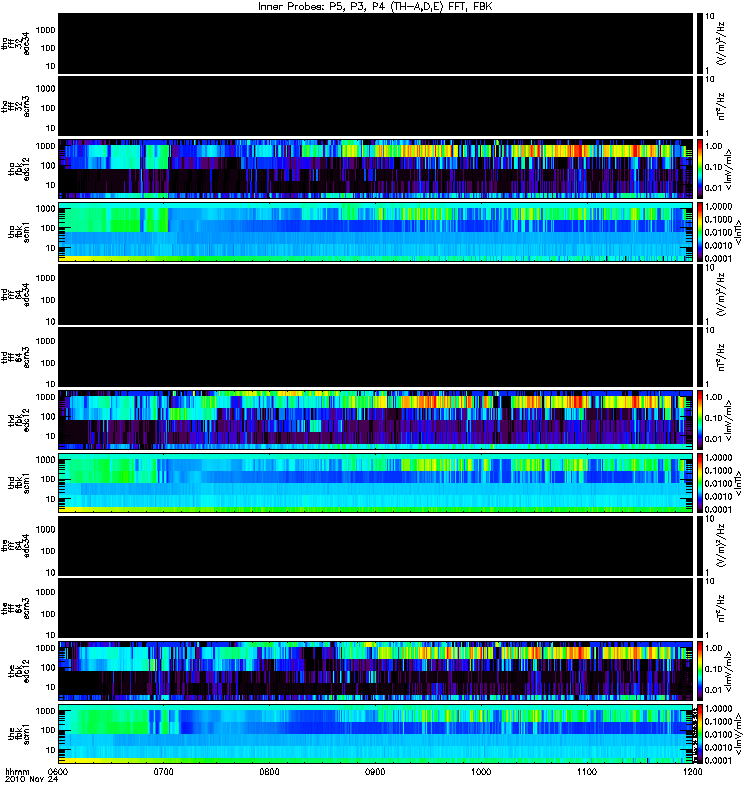This screenshot has width=750, height=800.
Task: Click the 'tha fbk scm1' y-axis label
Action: point(19,232)
